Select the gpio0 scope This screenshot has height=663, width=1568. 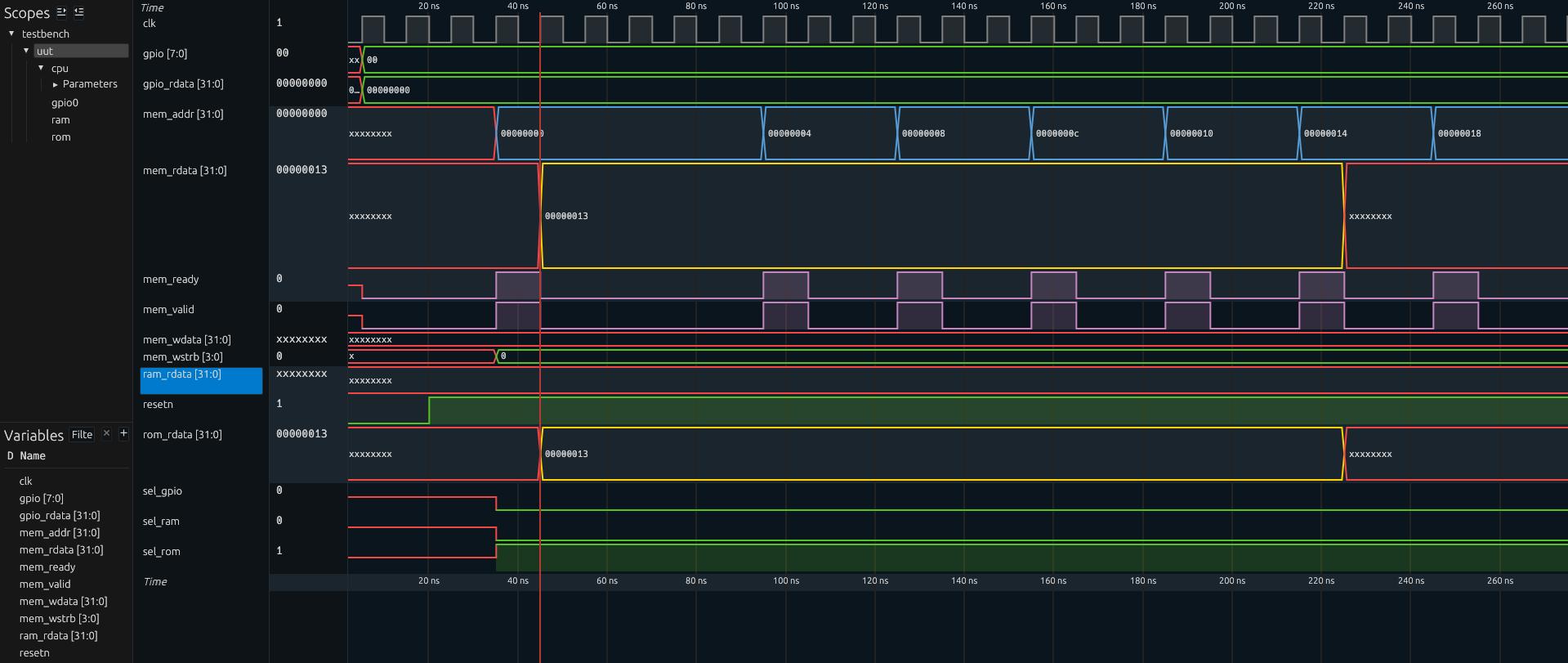point(65,103)
